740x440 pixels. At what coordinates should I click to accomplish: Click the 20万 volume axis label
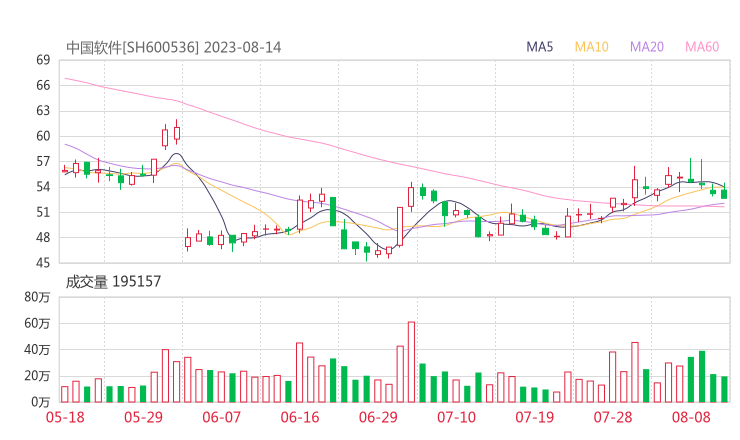pos(37,376)
